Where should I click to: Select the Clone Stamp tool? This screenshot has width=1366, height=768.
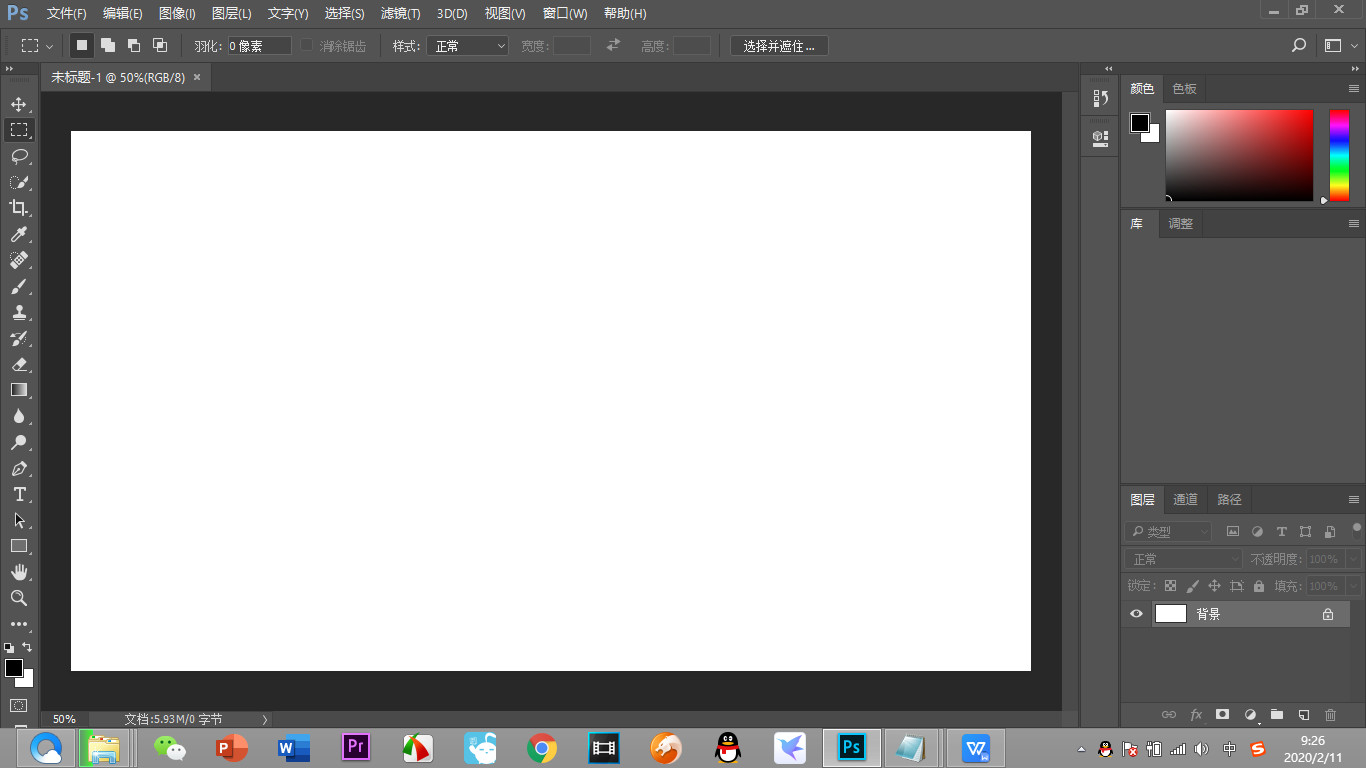click(19, 312)
